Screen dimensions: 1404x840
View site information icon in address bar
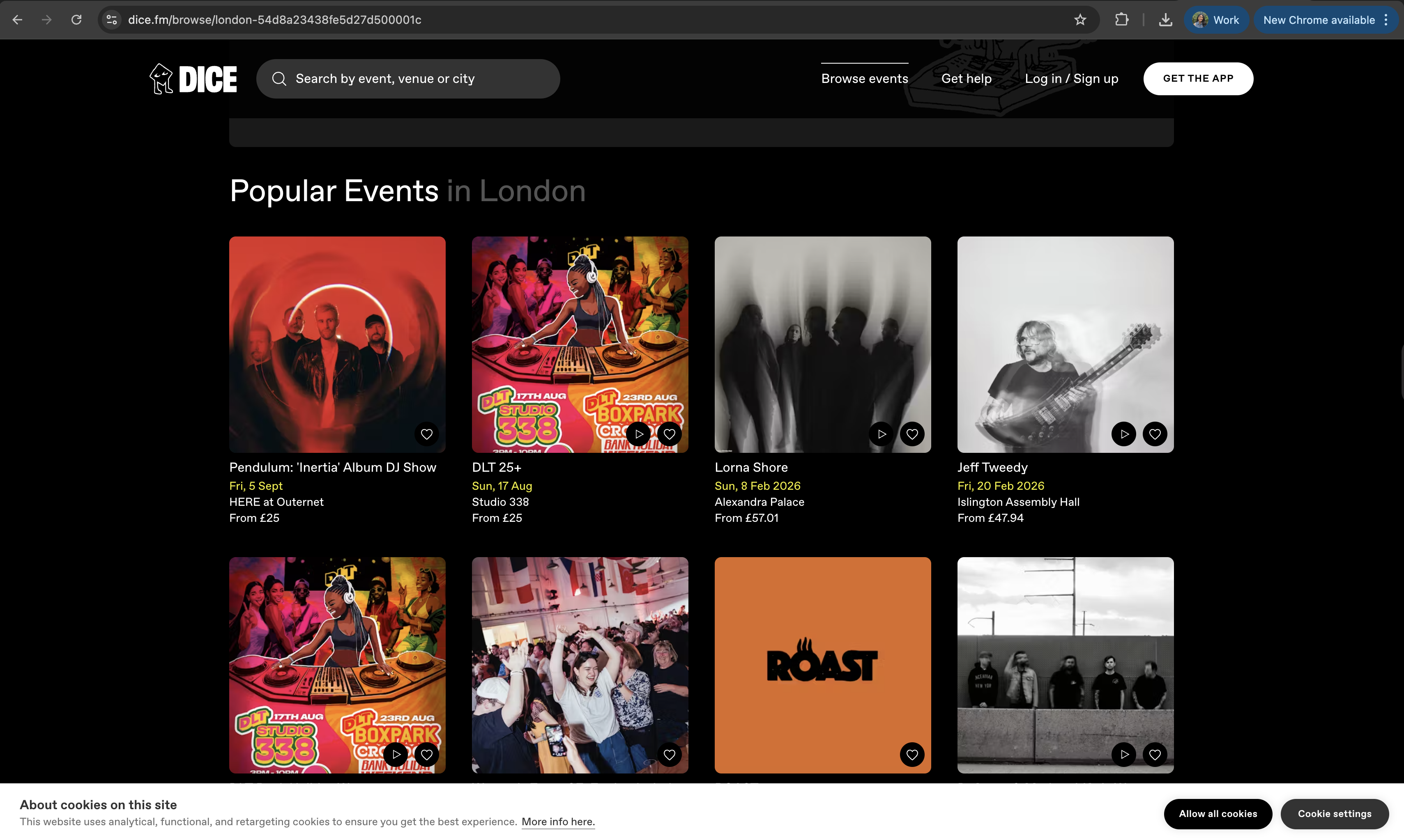coord(112,20)
